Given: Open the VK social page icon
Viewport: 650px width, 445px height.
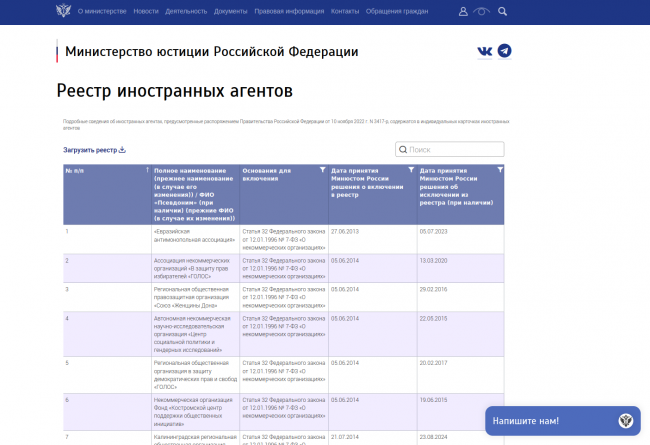Looking at the screenshot, I should 485,51.
